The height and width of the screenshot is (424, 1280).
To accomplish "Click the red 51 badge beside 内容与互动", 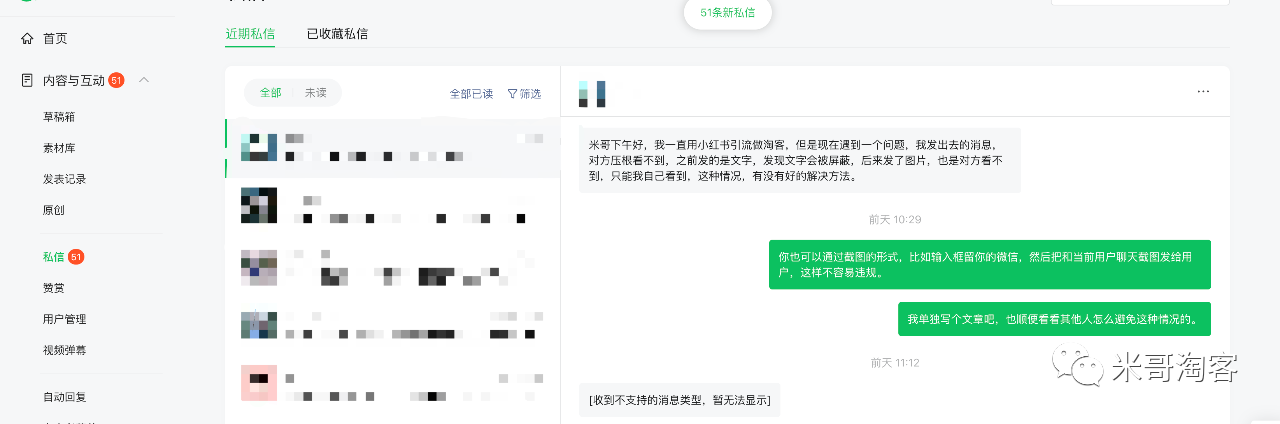I will tap(116, 80).
